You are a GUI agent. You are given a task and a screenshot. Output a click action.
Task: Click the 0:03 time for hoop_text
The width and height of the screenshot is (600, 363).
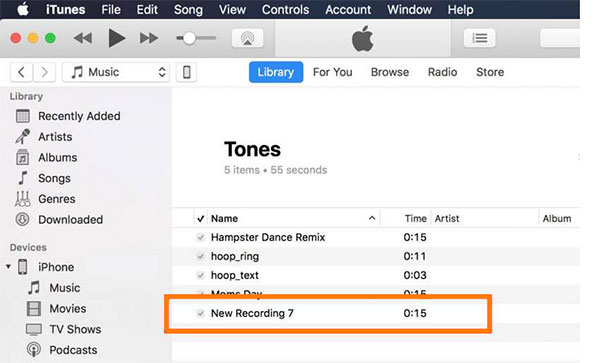415,275
